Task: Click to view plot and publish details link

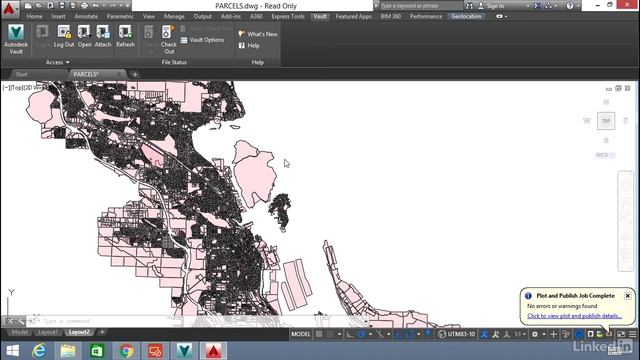Action: pos(574,316)
